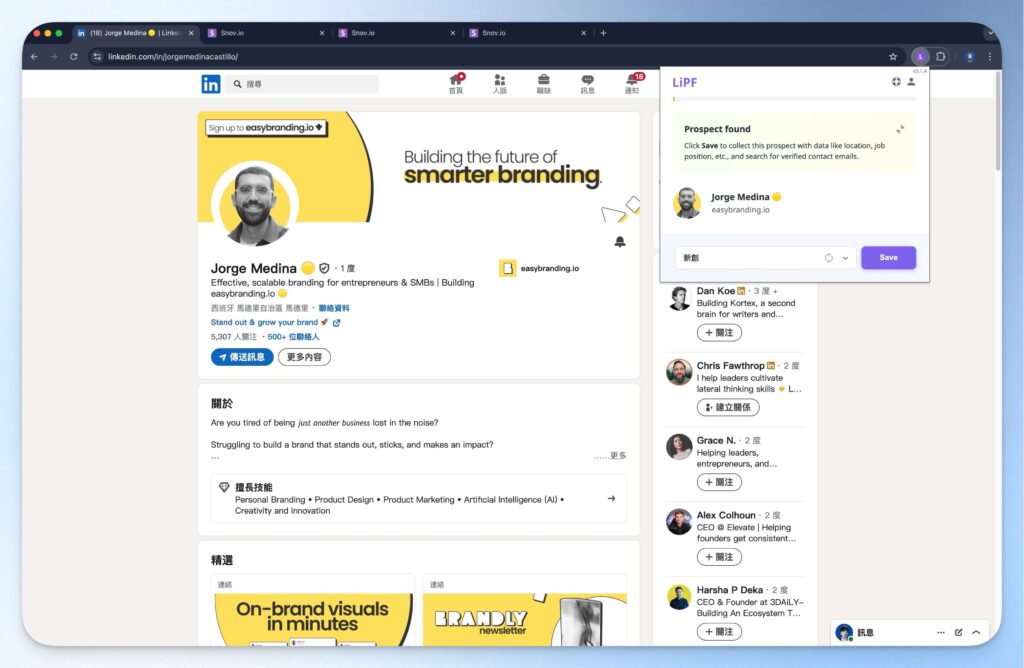Open Harsha P Deka's profile name
1024x668 pixels.
(x=729, y=590)
